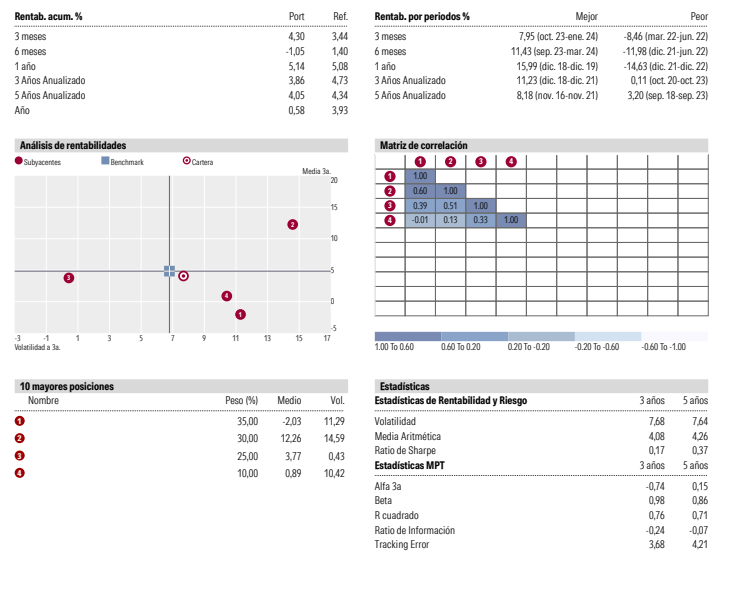Click the Subyacentes red legend marker
The image size is (743, 595).
[x=19, y=160]
